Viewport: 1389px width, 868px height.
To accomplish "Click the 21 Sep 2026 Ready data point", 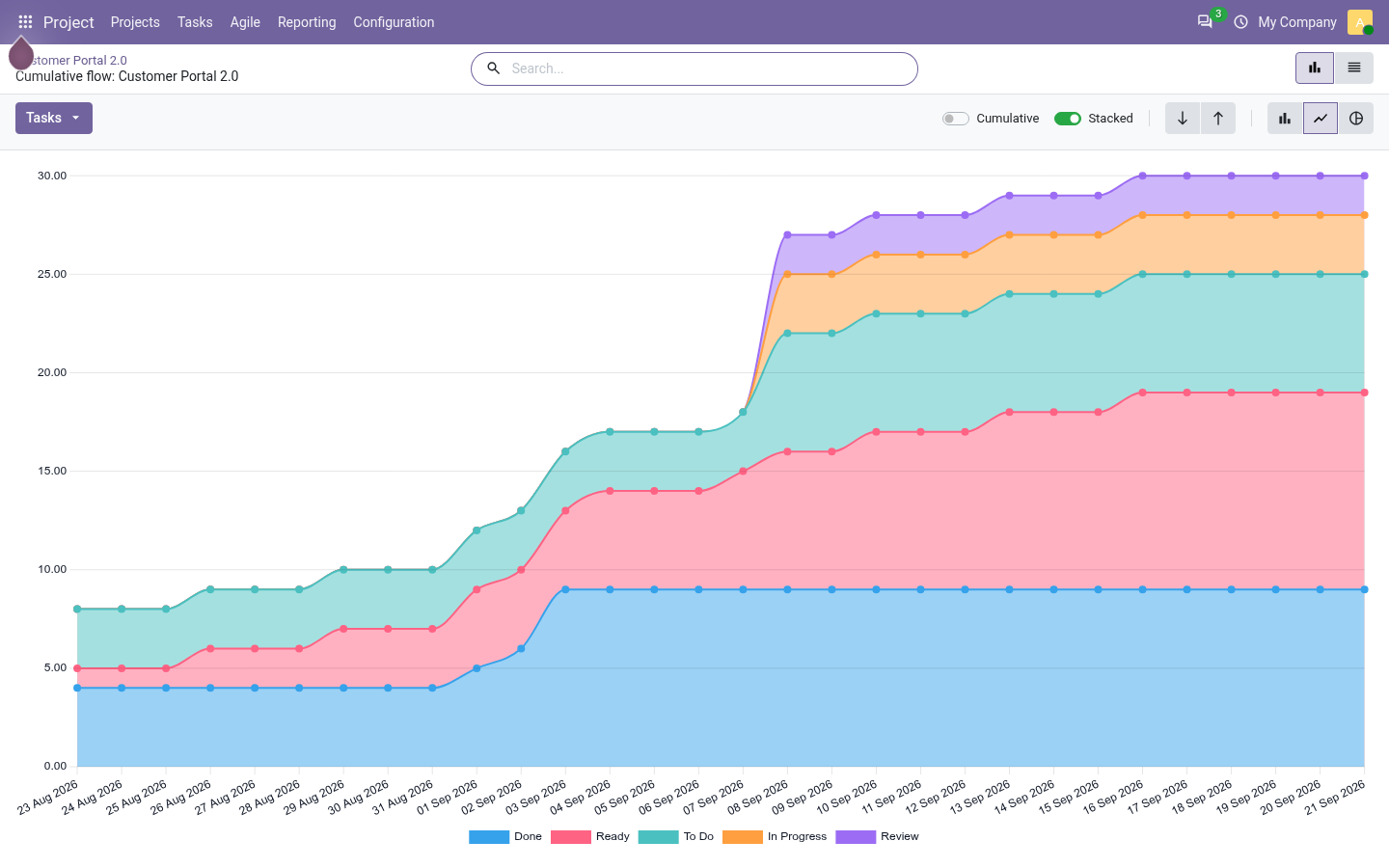I will point(1365,393).
